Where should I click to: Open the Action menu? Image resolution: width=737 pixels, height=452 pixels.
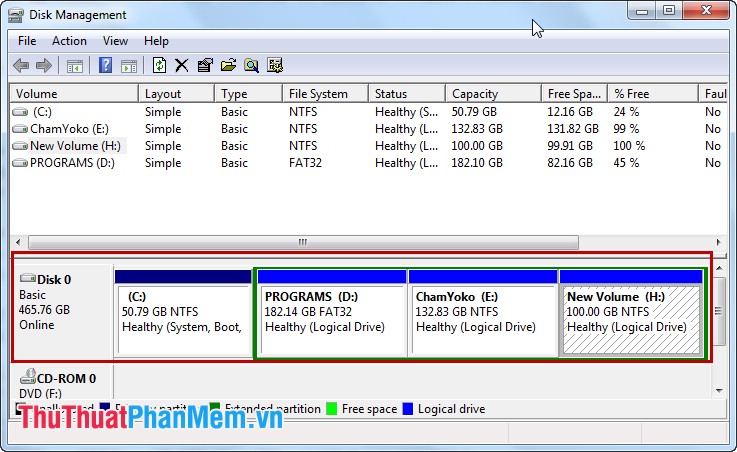(x=69, y=41)
